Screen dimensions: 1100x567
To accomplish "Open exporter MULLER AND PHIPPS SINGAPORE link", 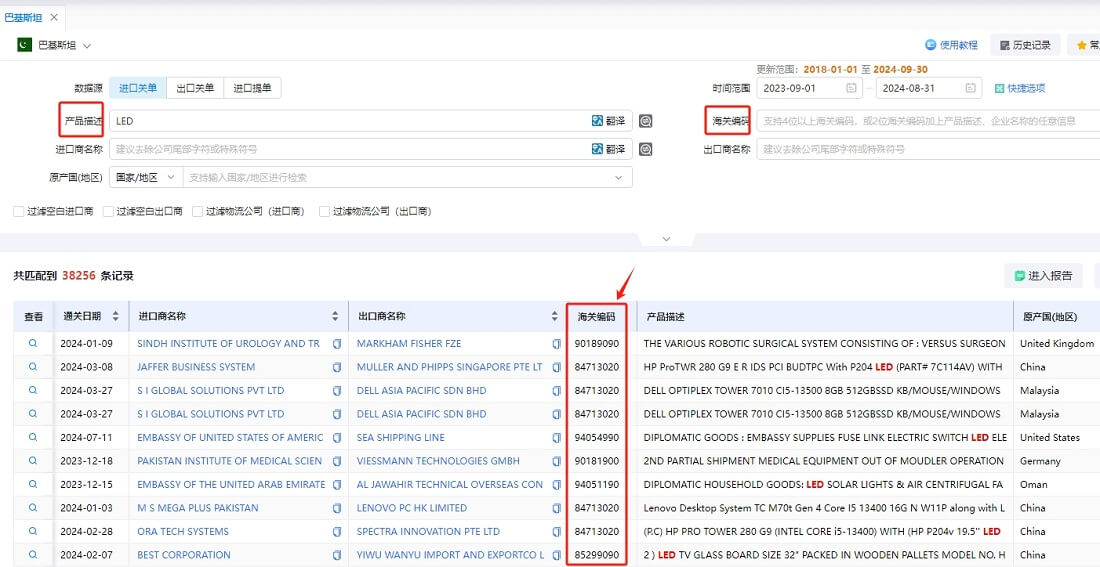I will pyautogui.click(x=449, y=366).
